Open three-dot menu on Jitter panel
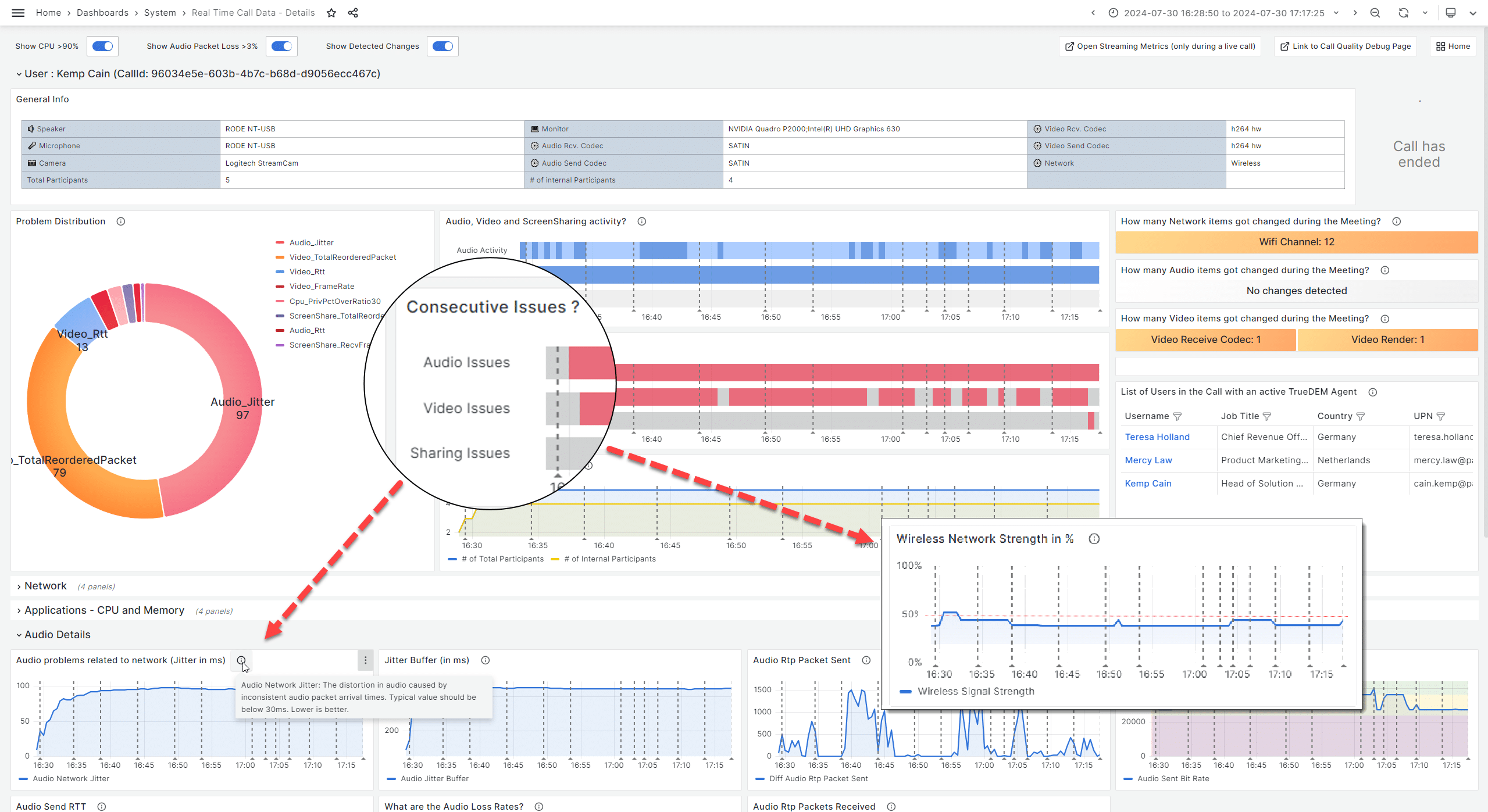Image resolution: width=1488 pixels, height=812 pixels. pyautogui.click(x=365, y=660)
